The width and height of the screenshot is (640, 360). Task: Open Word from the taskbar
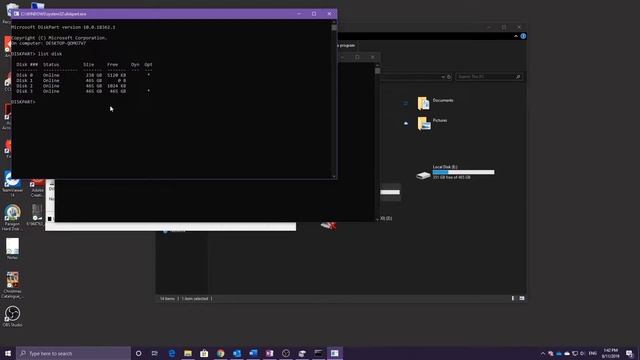253,353
